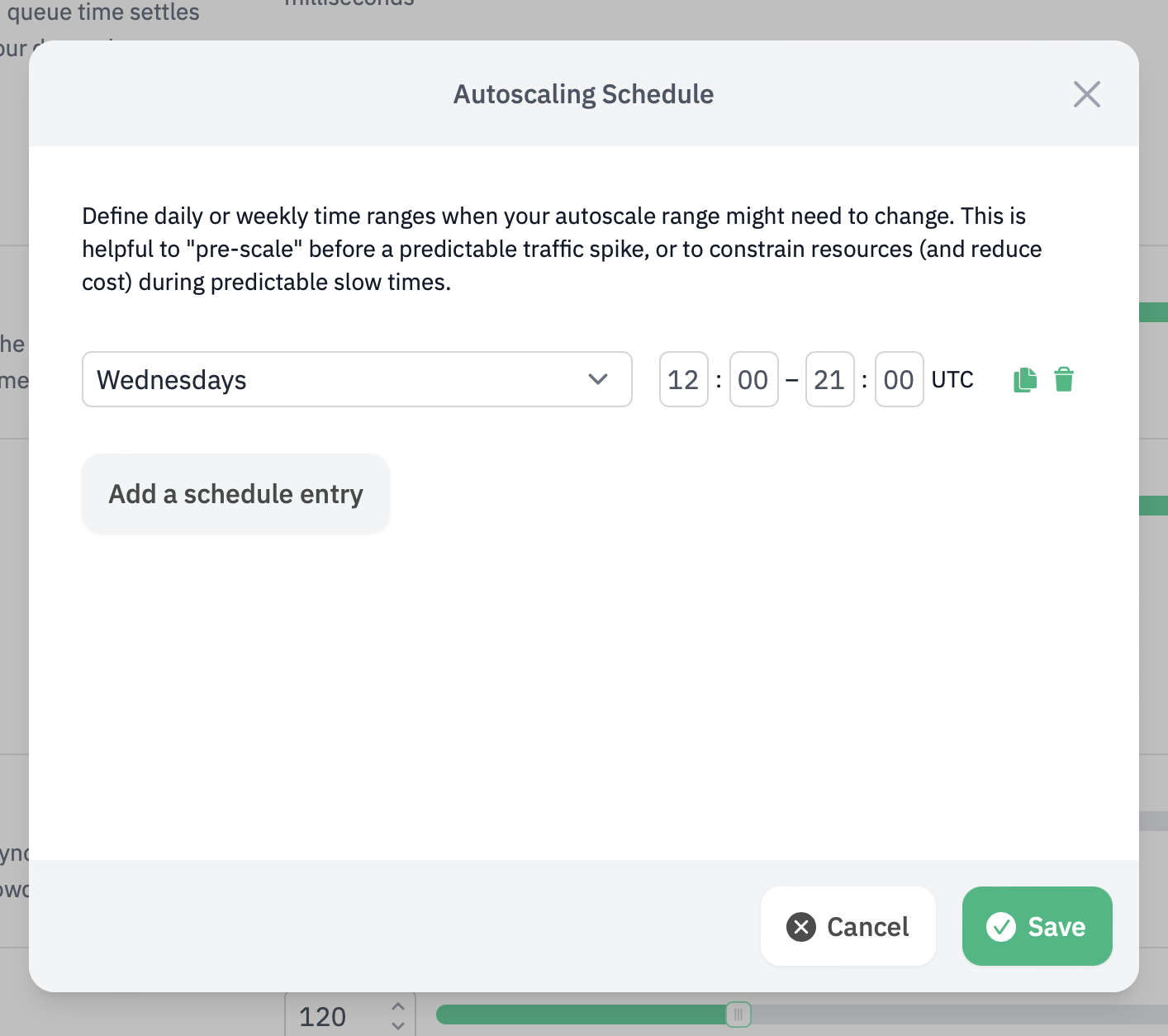Image resolution: width=1168 pixels, height=1036 pixels.
Task: Add a schedule entry
Action: coord(235,494)
